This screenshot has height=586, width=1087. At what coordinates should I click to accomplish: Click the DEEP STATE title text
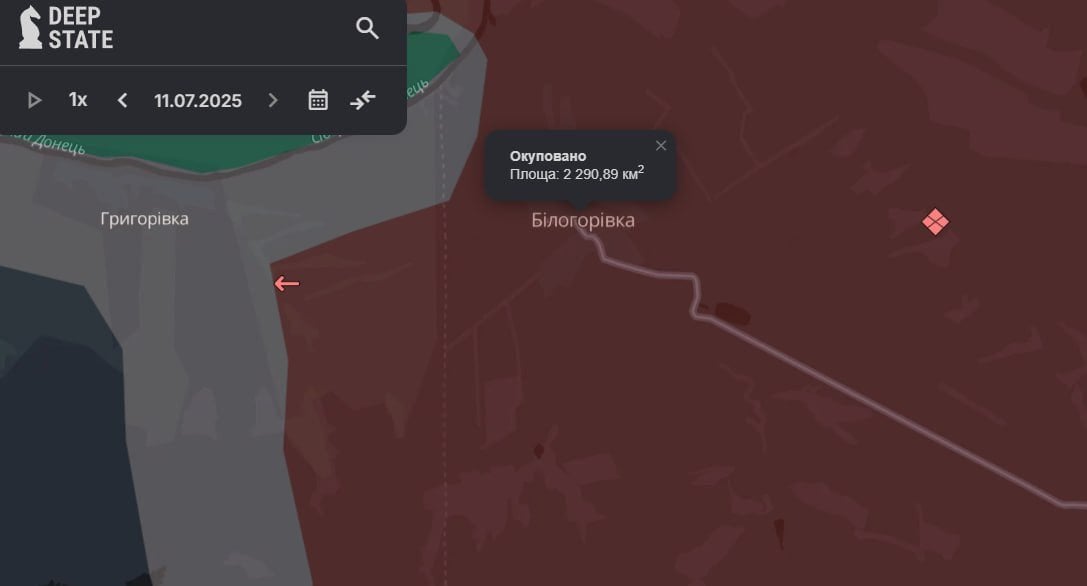tap(80, 28)
